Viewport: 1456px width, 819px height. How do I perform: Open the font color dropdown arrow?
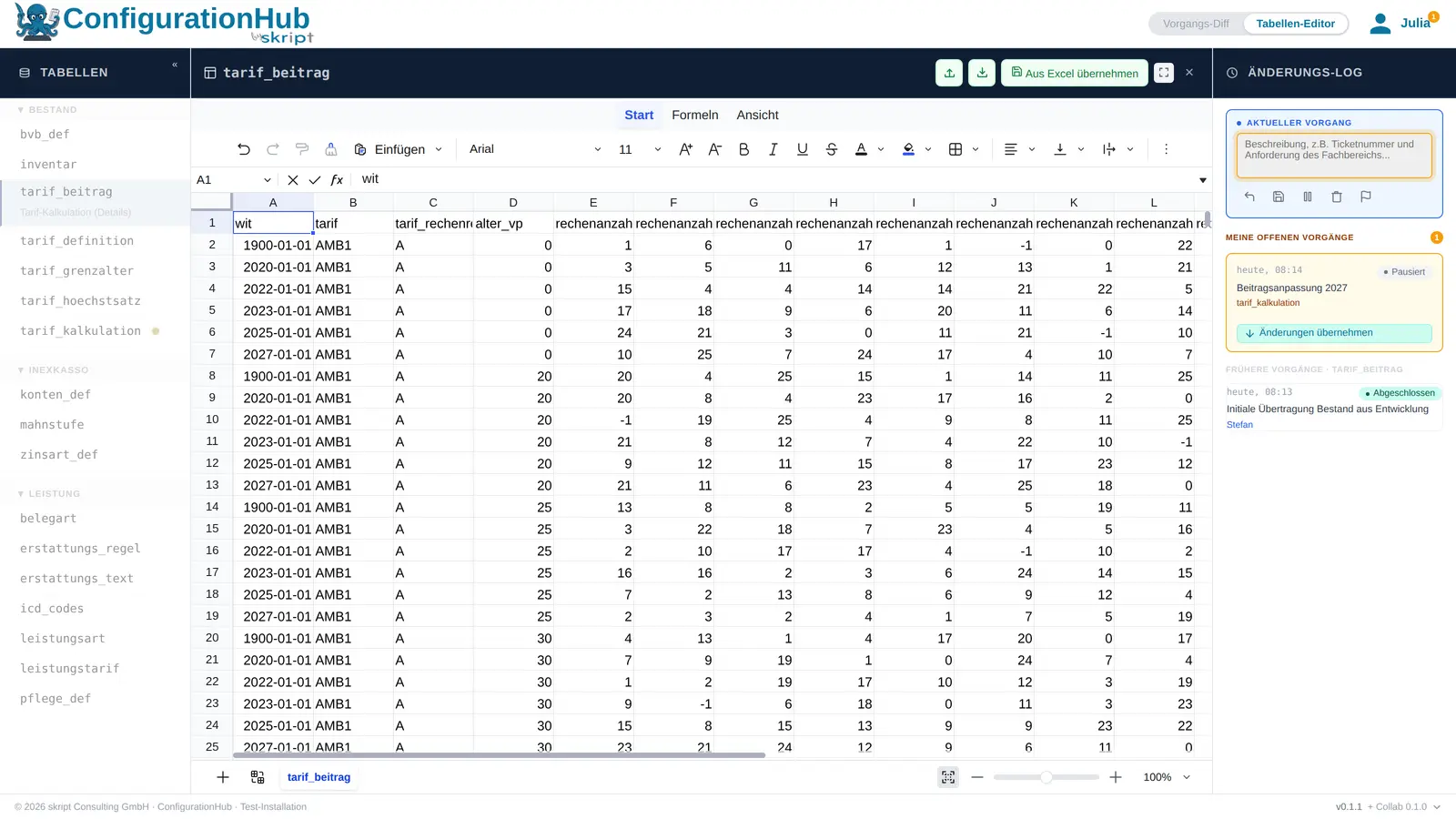point(881,149)
